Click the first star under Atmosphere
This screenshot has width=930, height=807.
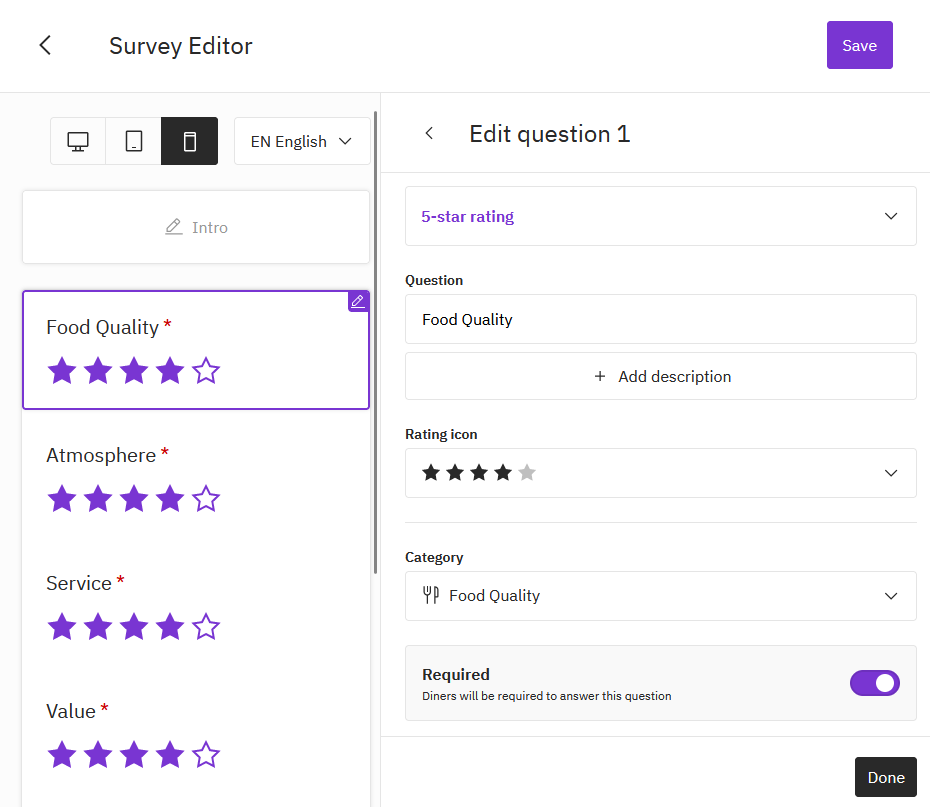[62, 499]
